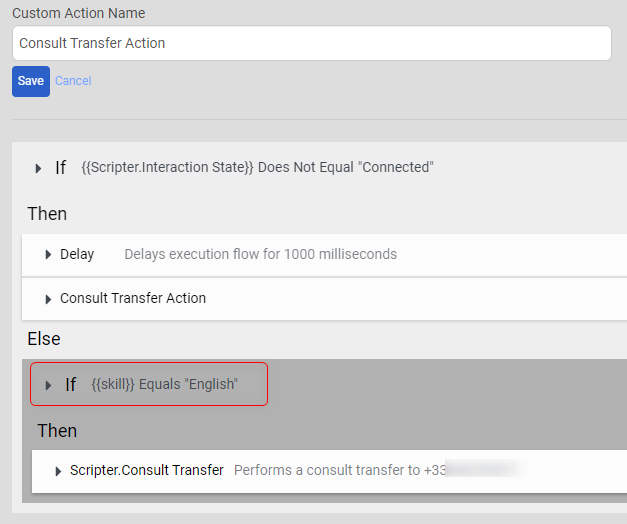The image size is (627, 524).
Task: Click the first Then heading under top If
Action: [x=47, y=213]
